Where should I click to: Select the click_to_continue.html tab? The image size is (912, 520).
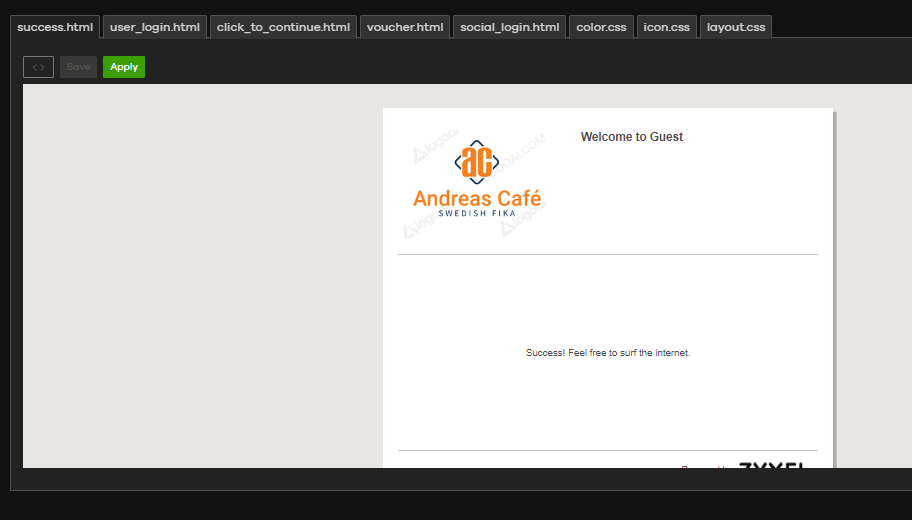coord(283,27)
